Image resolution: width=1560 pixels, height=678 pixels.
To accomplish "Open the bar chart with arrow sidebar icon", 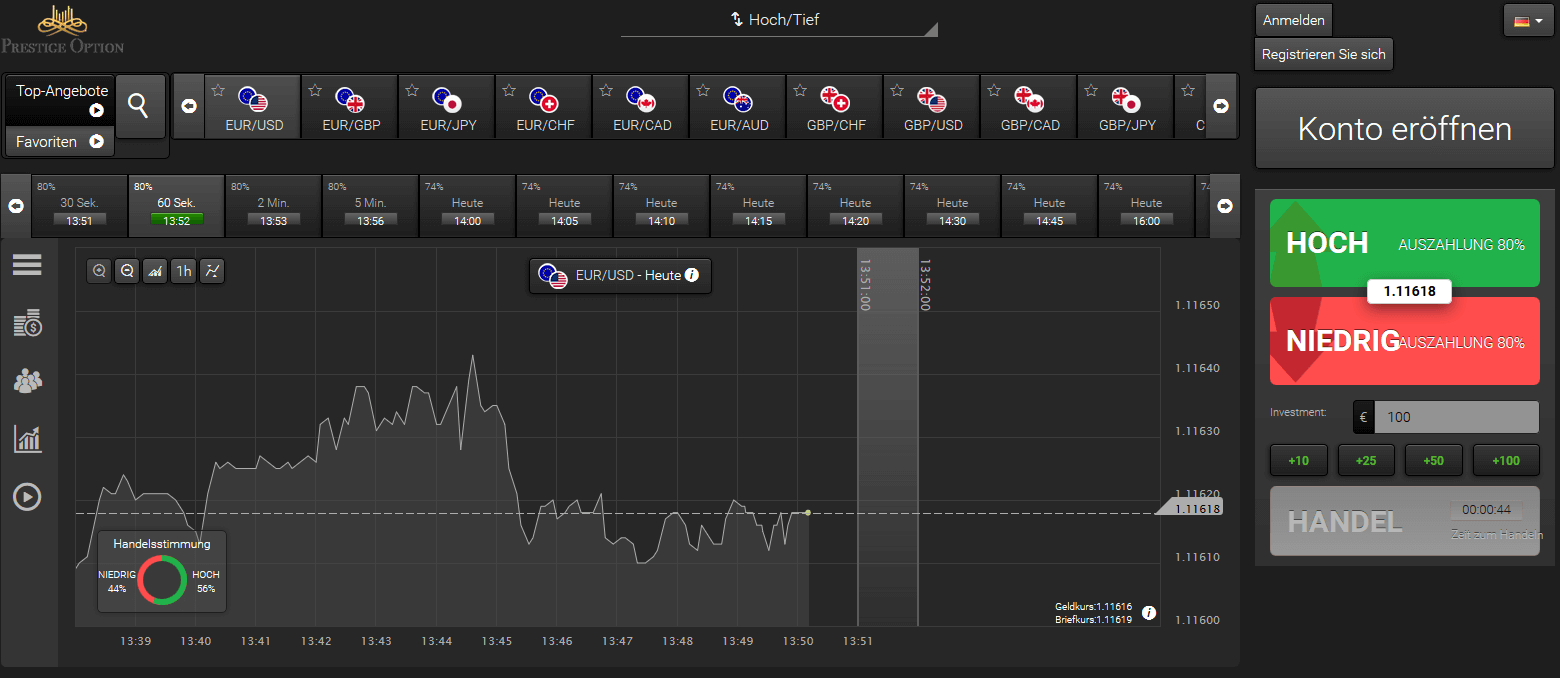I will 27,438.
